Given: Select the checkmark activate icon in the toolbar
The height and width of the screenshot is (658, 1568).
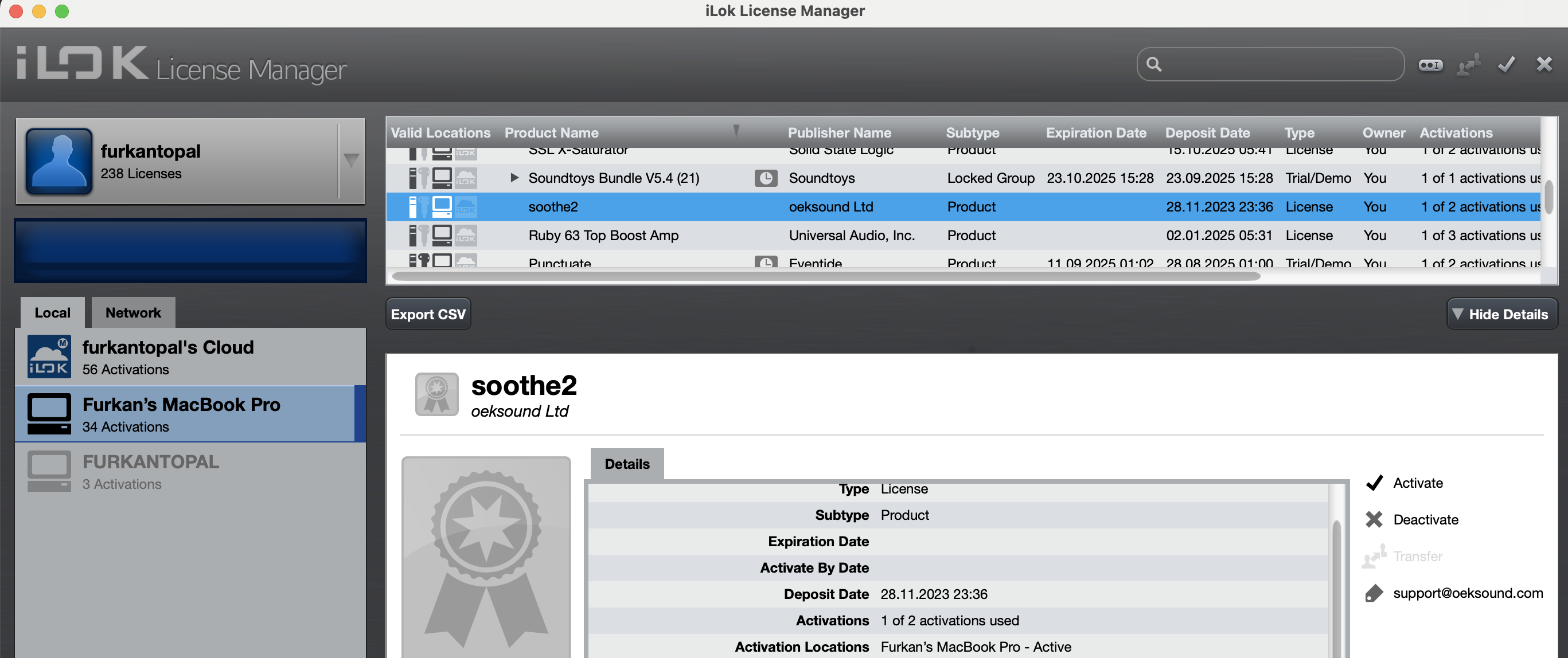Looking at the screenshot, I should pyautogui.click(x=1505, y=64).
